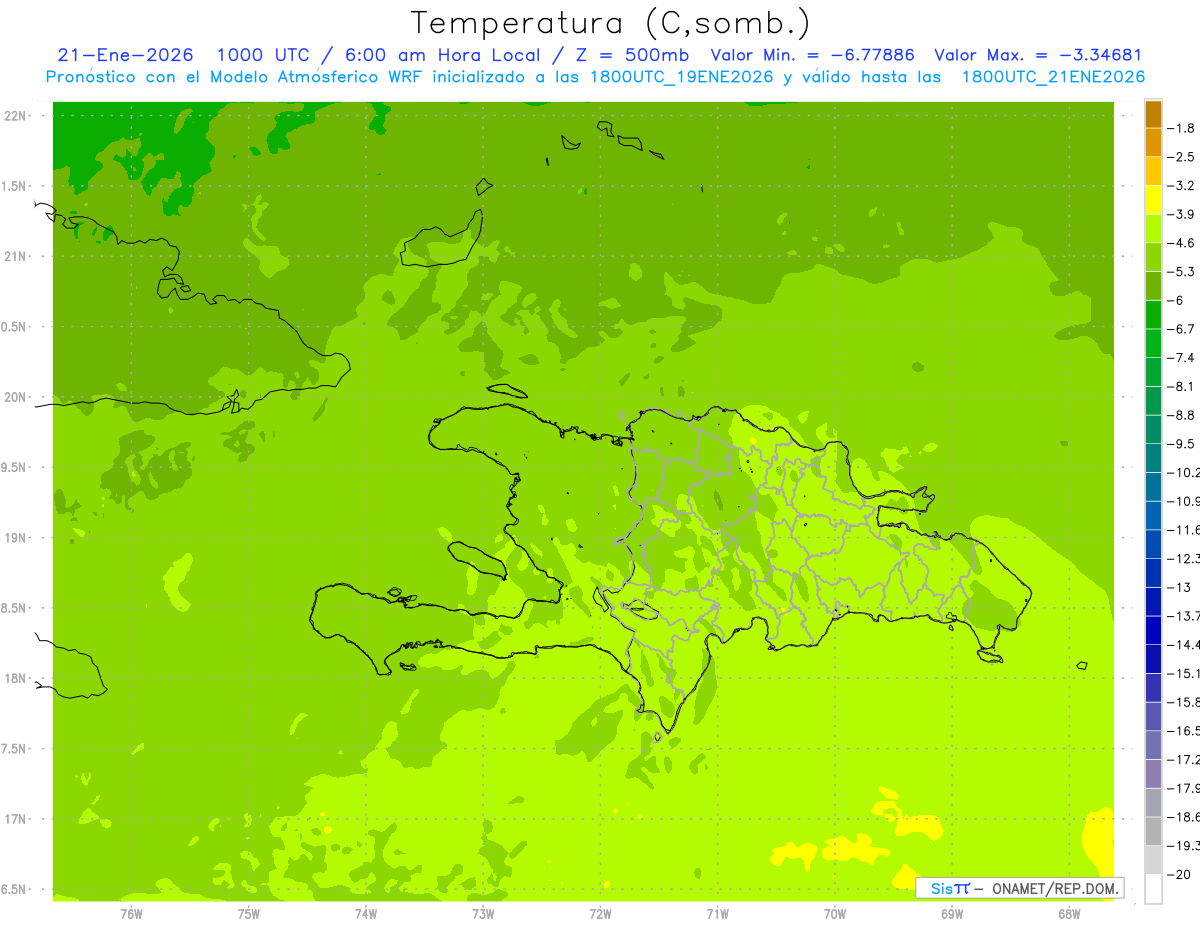Click the "-14.4" colorbar value

pyautogui.click(x=1186, y=644)
